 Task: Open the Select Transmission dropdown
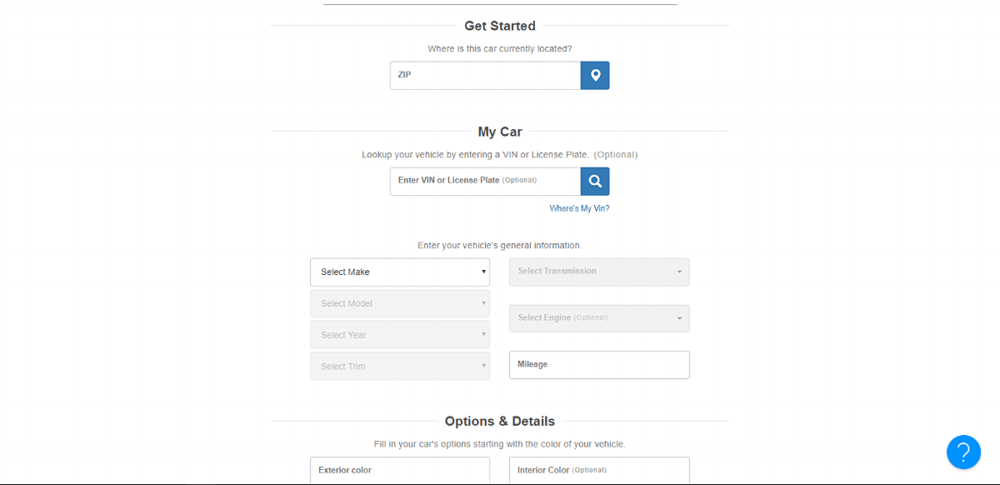pyautogui.click(x=599, y=272)
